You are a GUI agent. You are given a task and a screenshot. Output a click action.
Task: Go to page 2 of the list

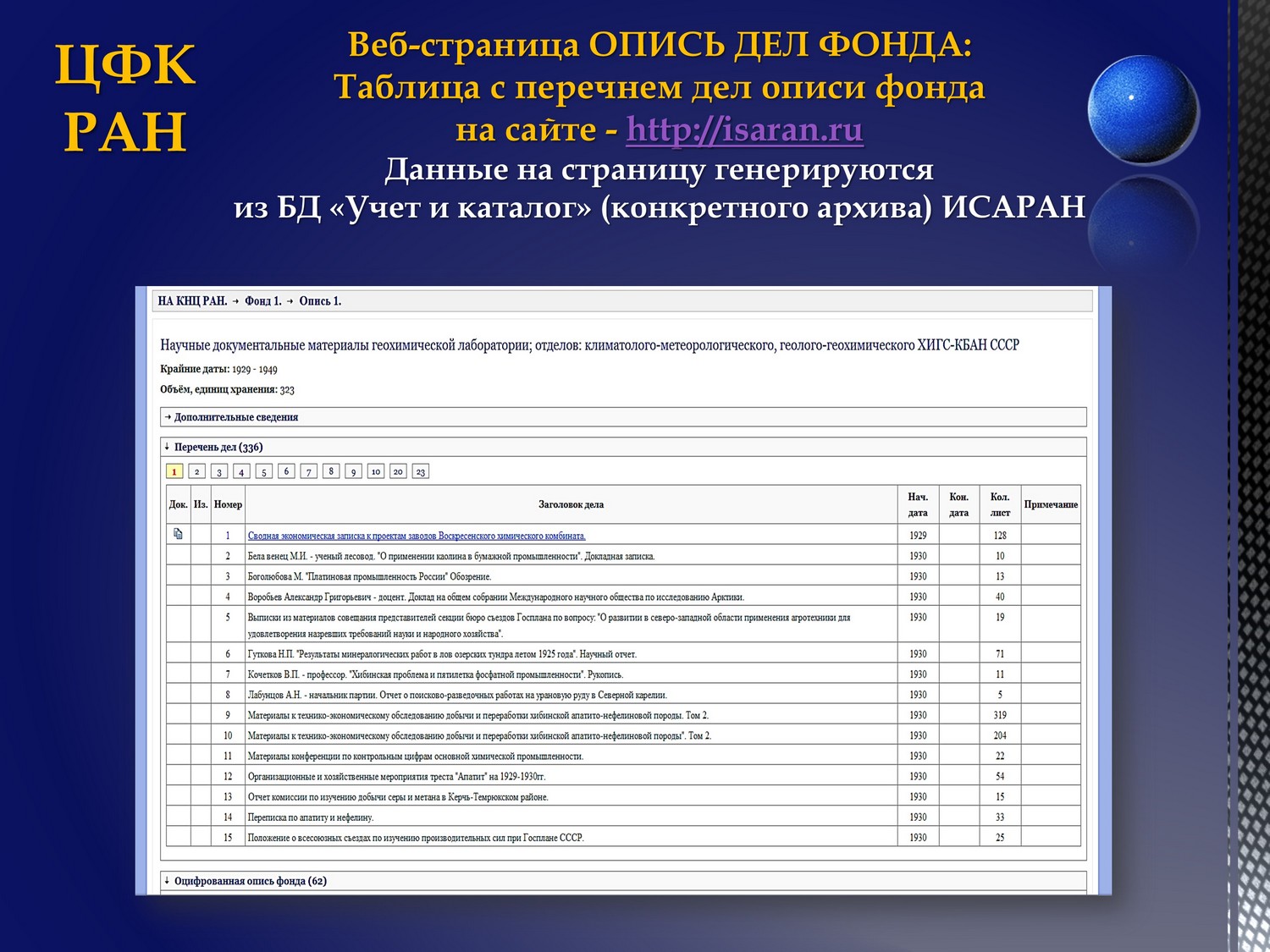196,471
